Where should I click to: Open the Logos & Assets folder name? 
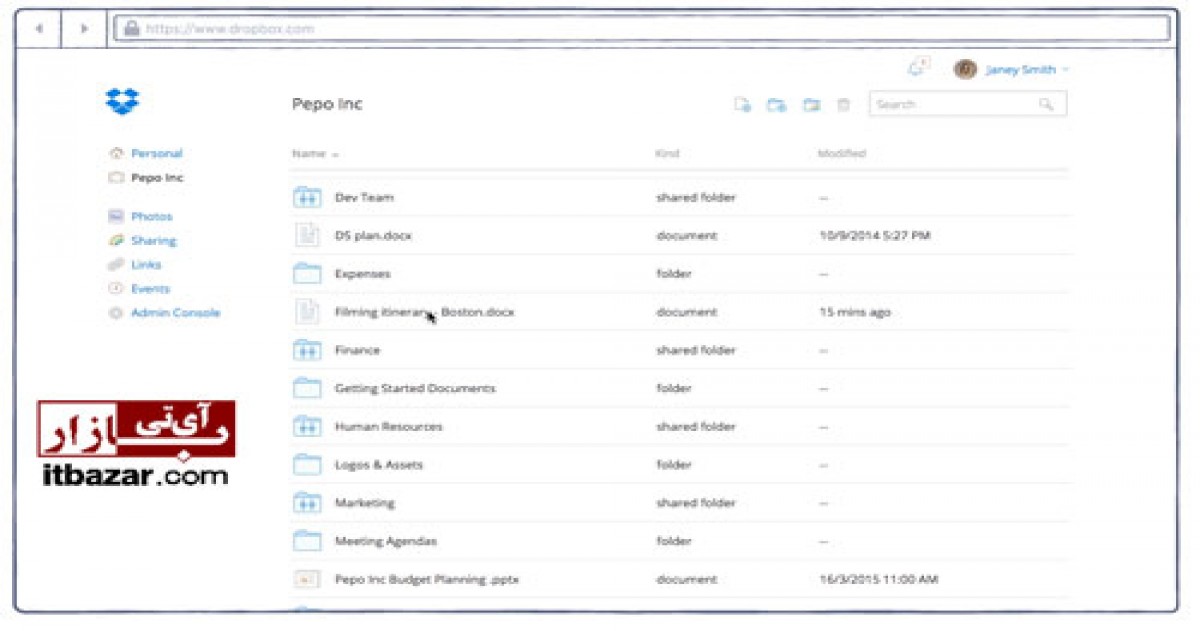click(x=378, y=464)
